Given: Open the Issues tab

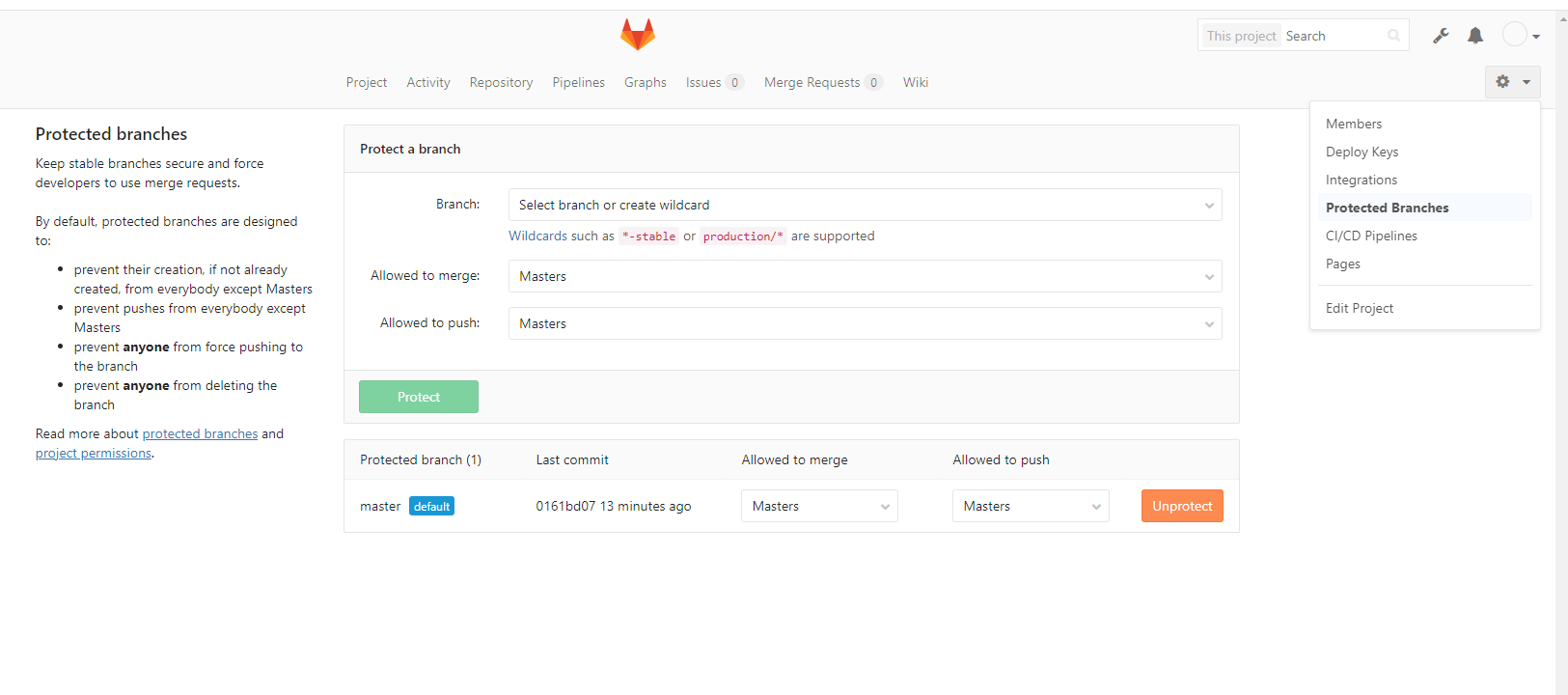Looking at the screenshot, I should tap(715, 82).
